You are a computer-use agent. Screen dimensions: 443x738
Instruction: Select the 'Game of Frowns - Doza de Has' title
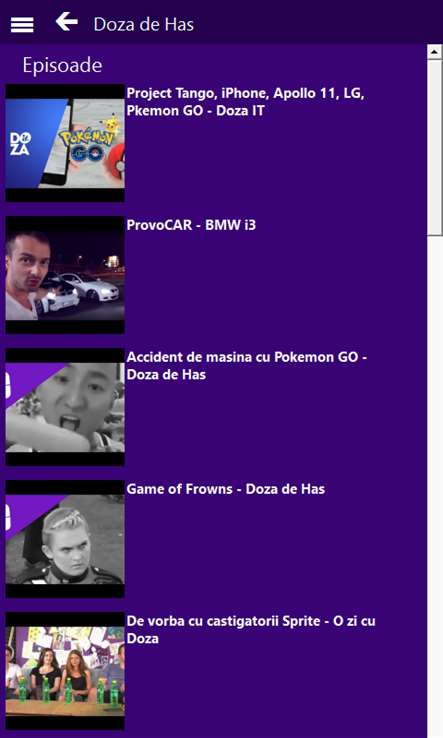(x=226, y=489)
